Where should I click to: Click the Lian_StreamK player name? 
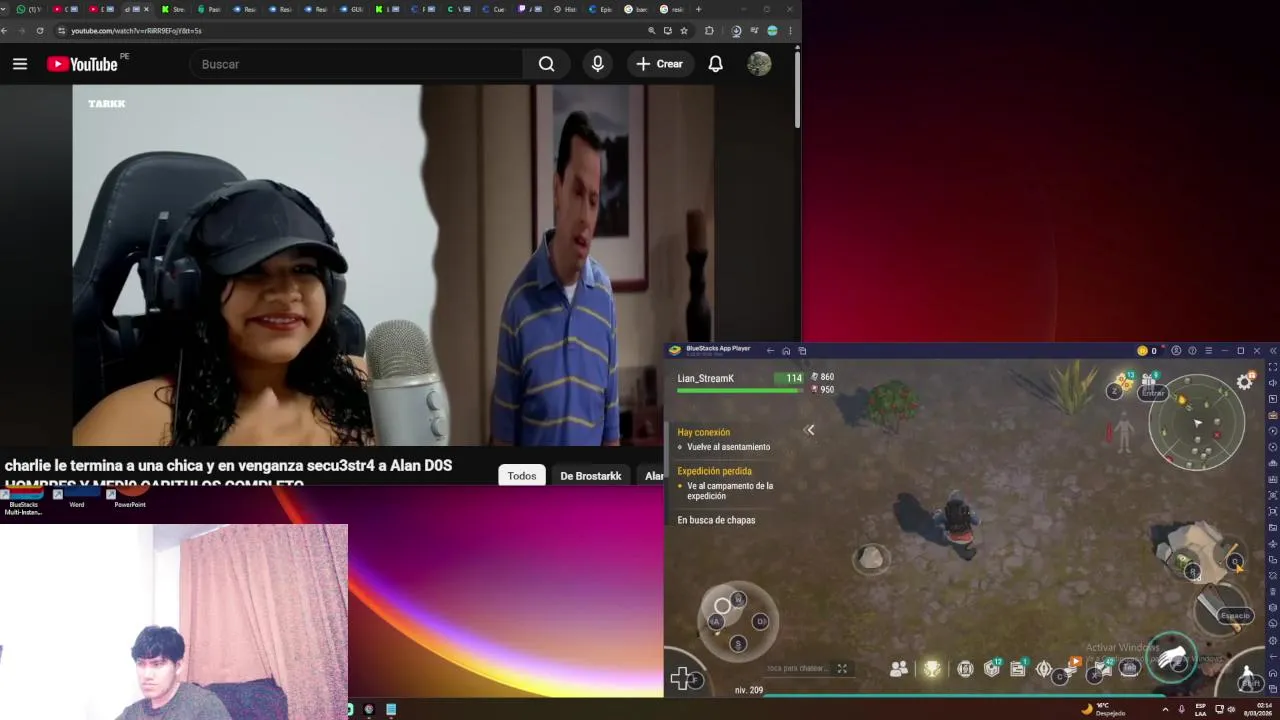click(705, 378)
